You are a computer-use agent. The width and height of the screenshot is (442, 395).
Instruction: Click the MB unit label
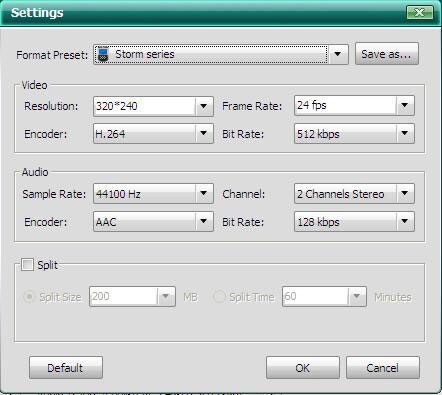point(191,297)
